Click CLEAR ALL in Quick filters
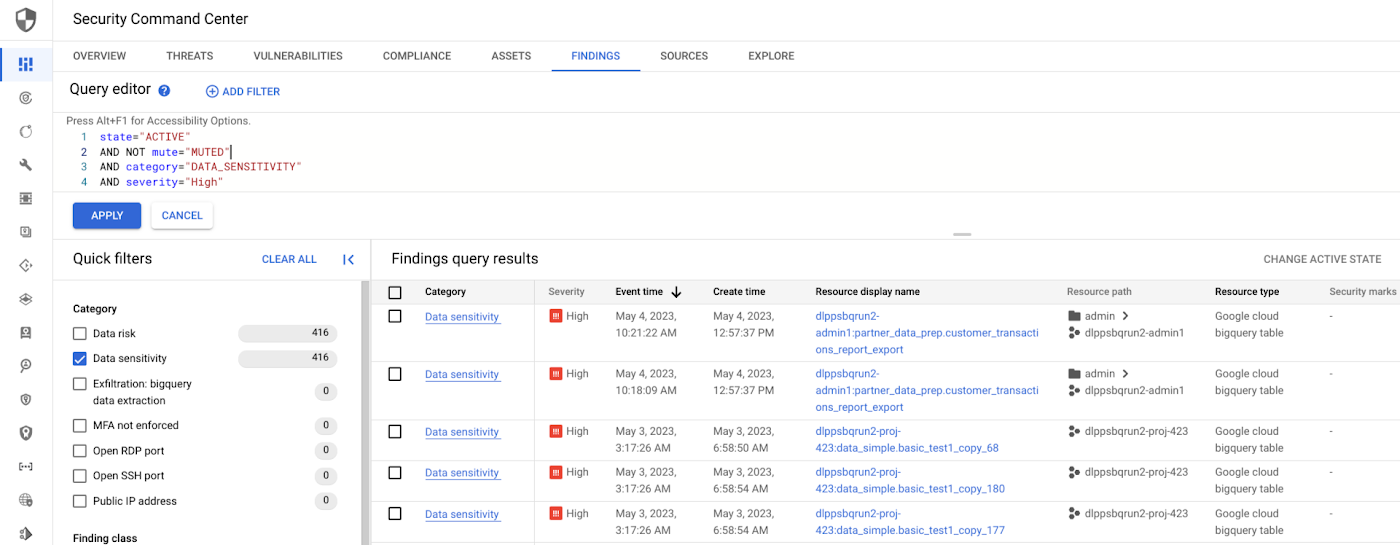 pos(289,259)
